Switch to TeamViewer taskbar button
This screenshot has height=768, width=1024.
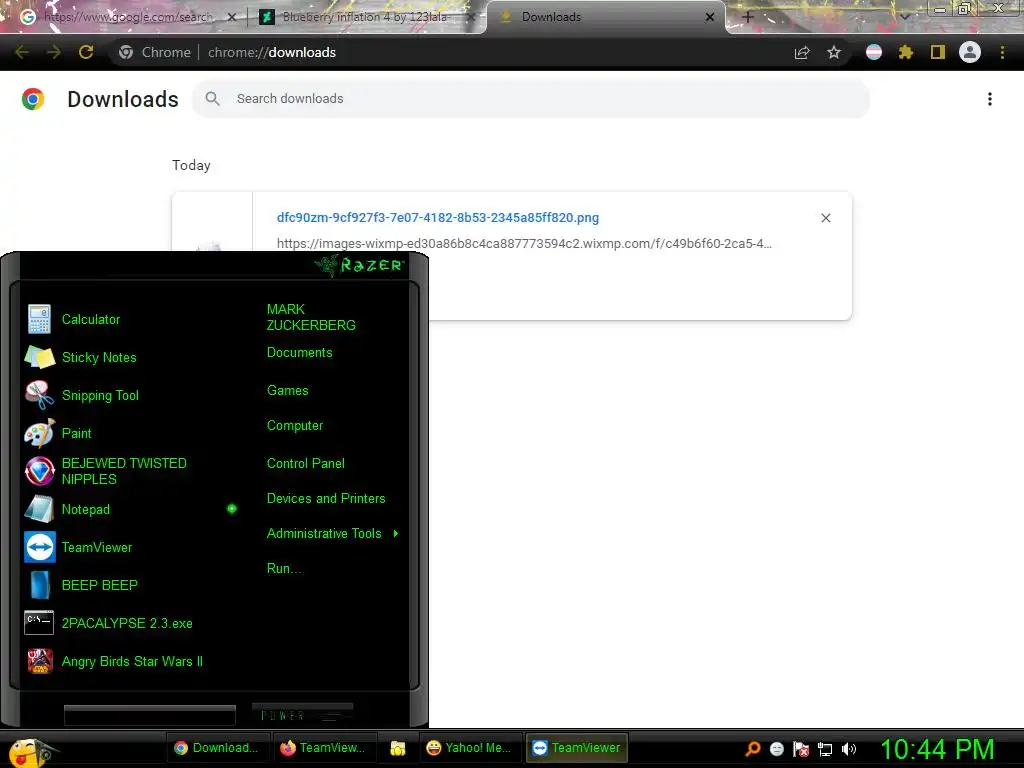click(x=576, y=748)
